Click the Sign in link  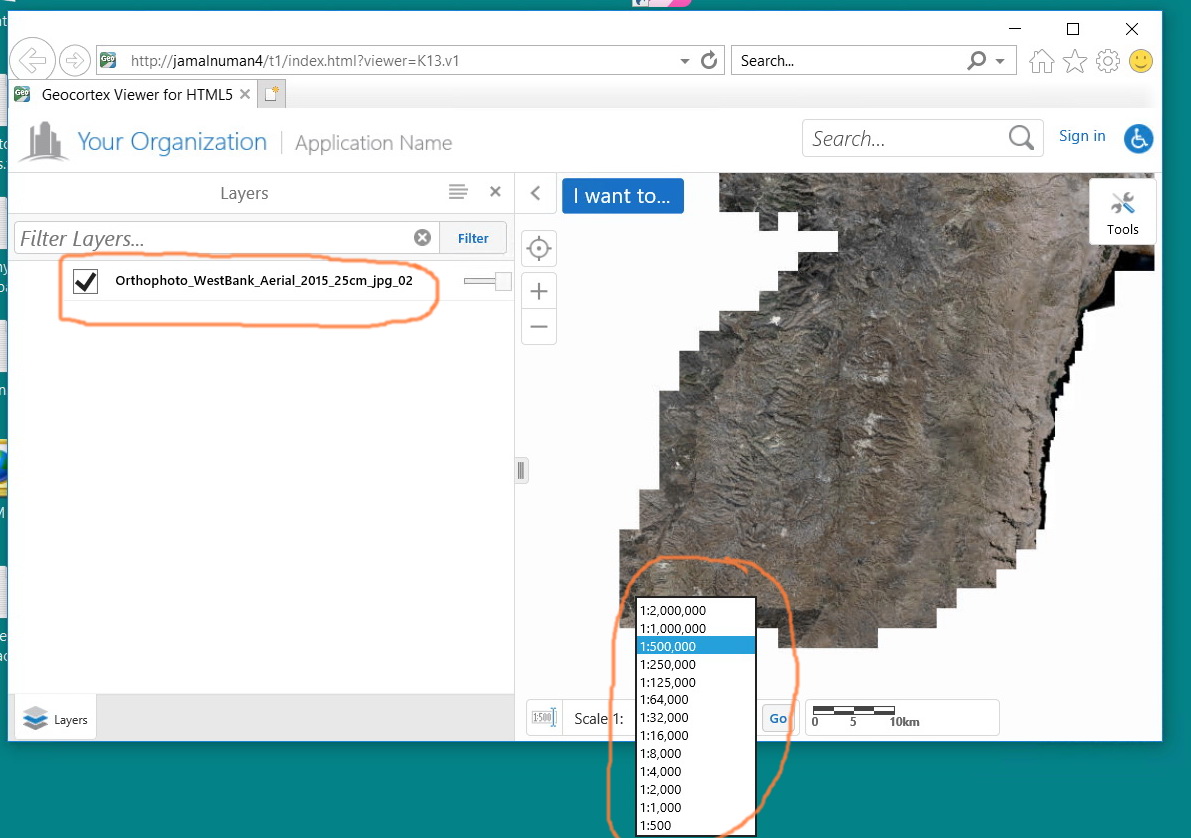(1082, 136)
